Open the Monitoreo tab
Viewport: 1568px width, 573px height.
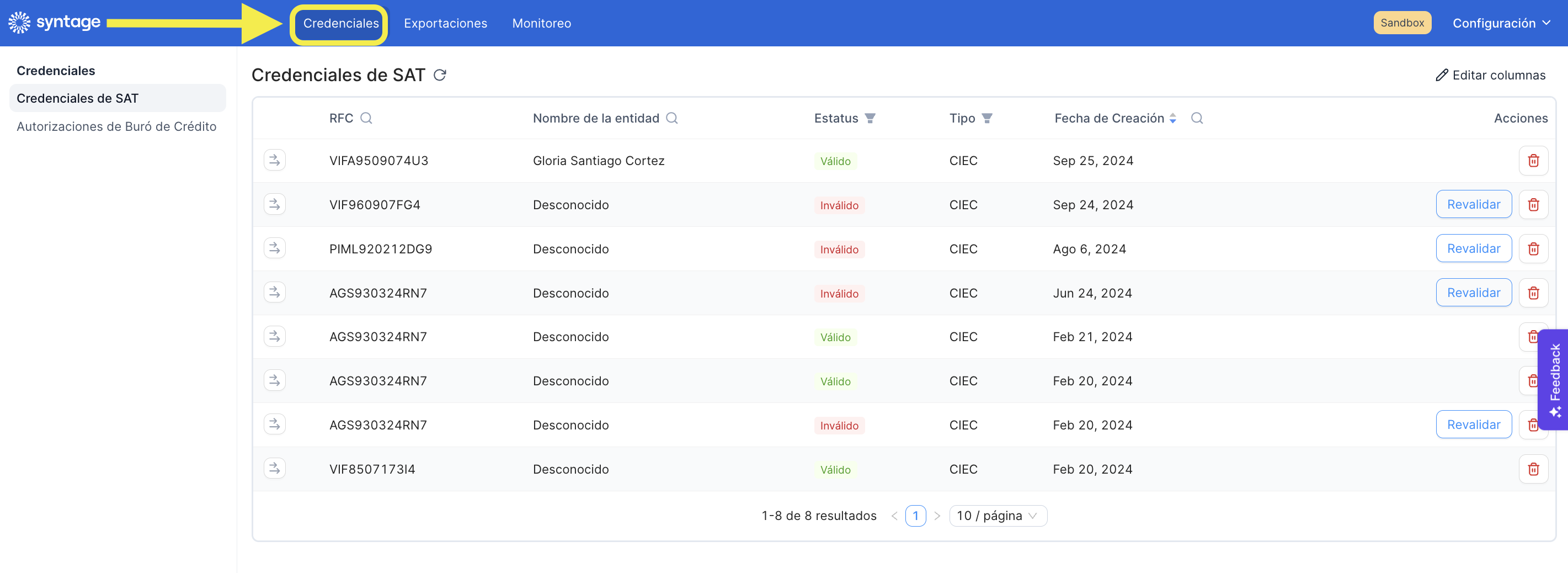pyautogui.click(x=541, y=23)
